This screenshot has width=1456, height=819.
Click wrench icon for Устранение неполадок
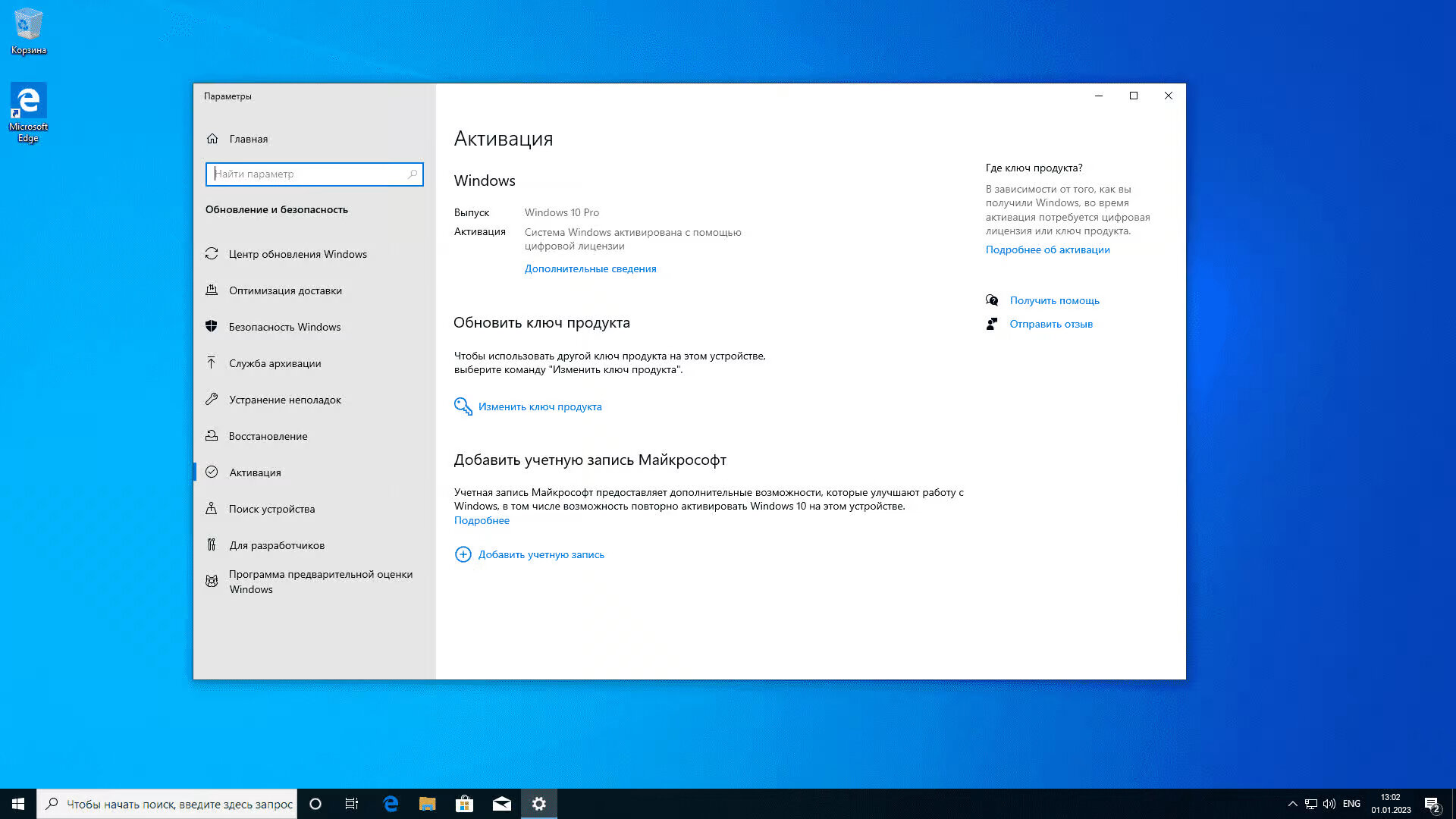click(x=212, y=400)
